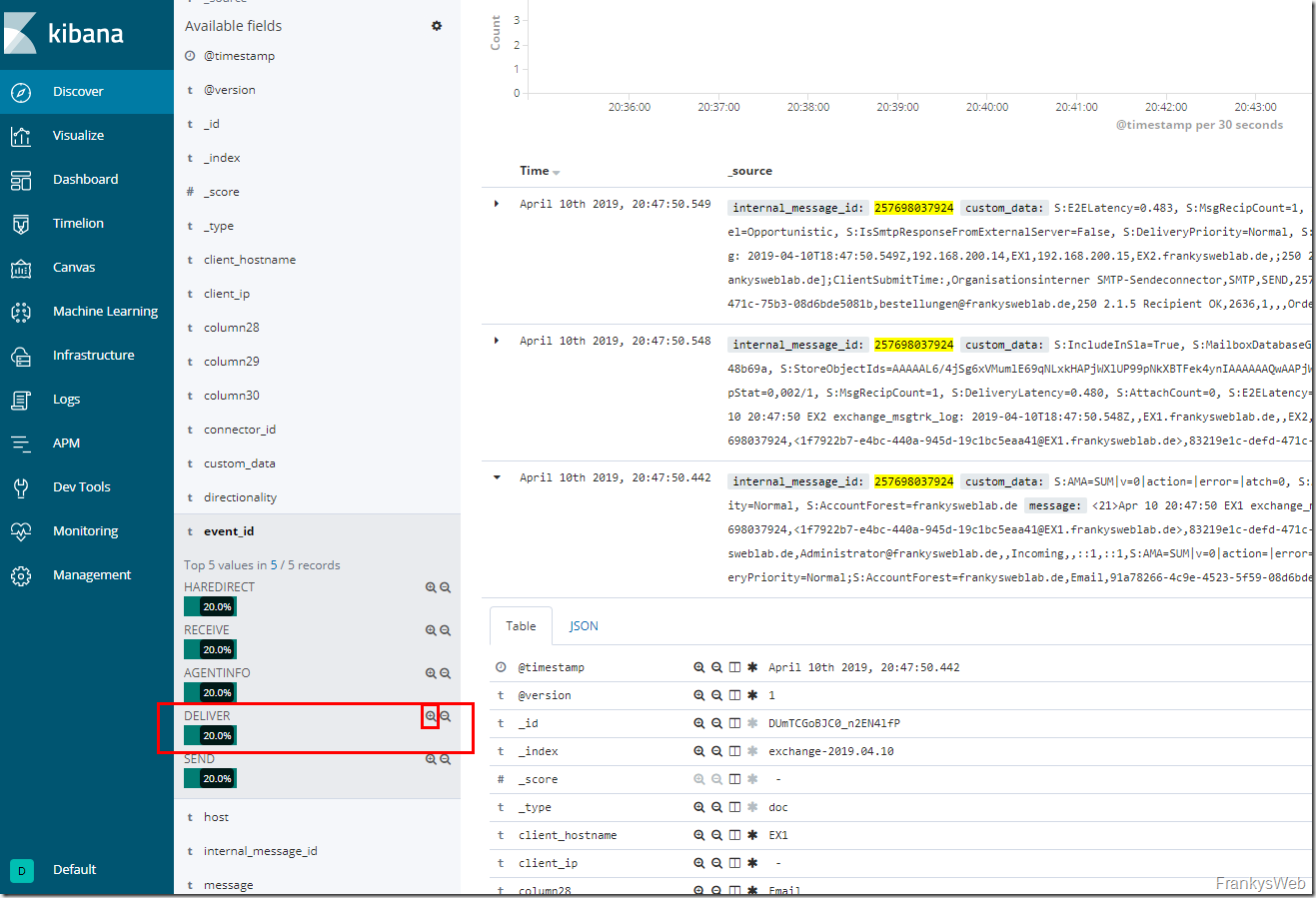This screenshot has width=1316, height=898.
Task: Click HAREDIRECT 20.0% percentage bar
Action: [210, 606]
